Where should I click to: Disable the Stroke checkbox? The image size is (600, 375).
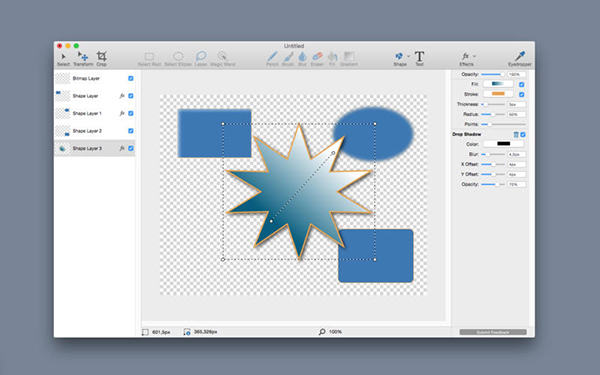pos(522,94)
